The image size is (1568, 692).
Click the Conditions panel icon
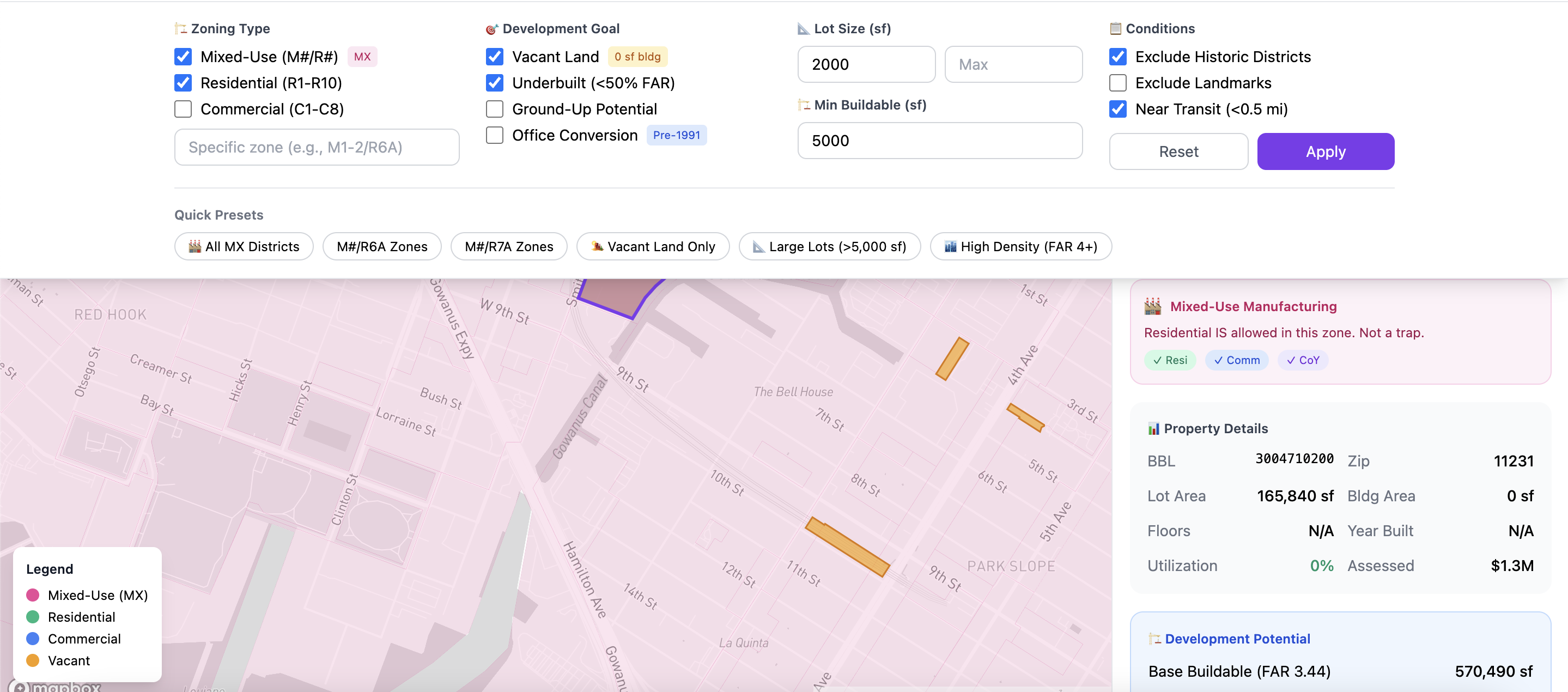[1116, 28]
